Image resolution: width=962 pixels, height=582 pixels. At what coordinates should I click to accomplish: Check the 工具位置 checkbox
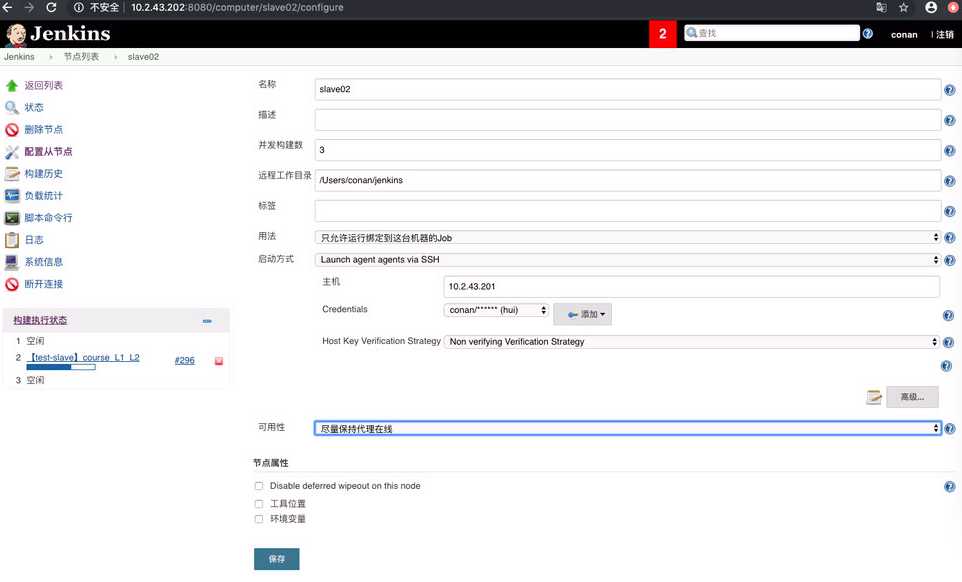(259, 504)
